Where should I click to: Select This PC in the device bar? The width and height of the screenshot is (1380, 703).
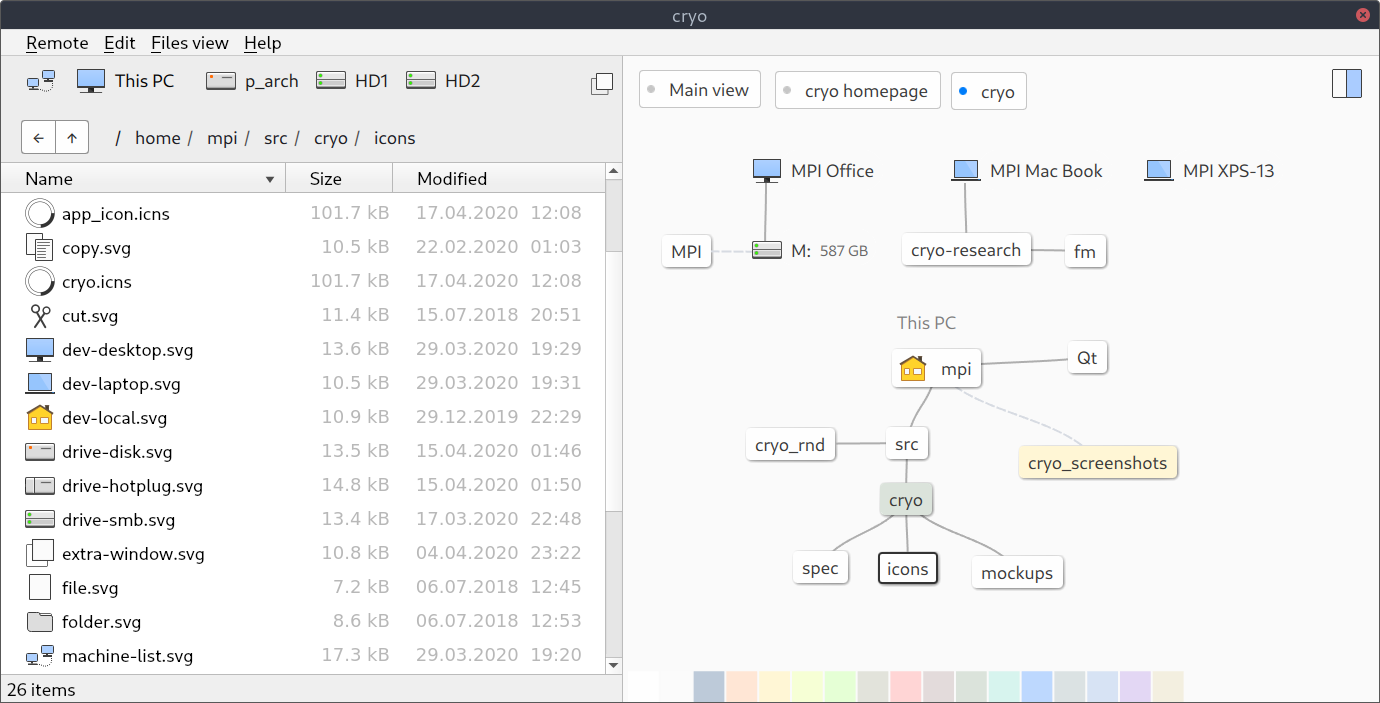pos(124,80)
